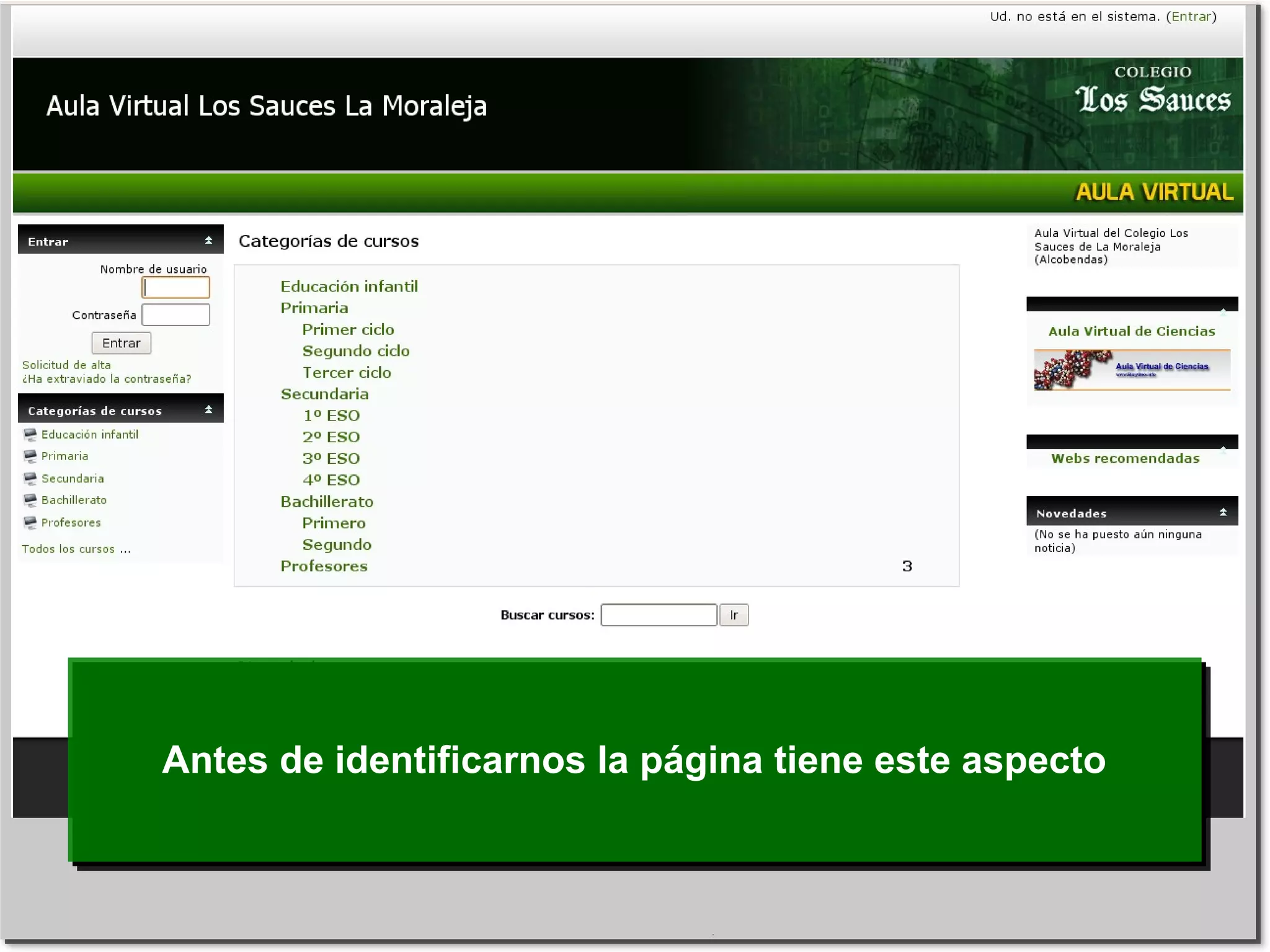1270x952 pixels.
Task: Collapse the Entrar login block
Action: (208, 241)
